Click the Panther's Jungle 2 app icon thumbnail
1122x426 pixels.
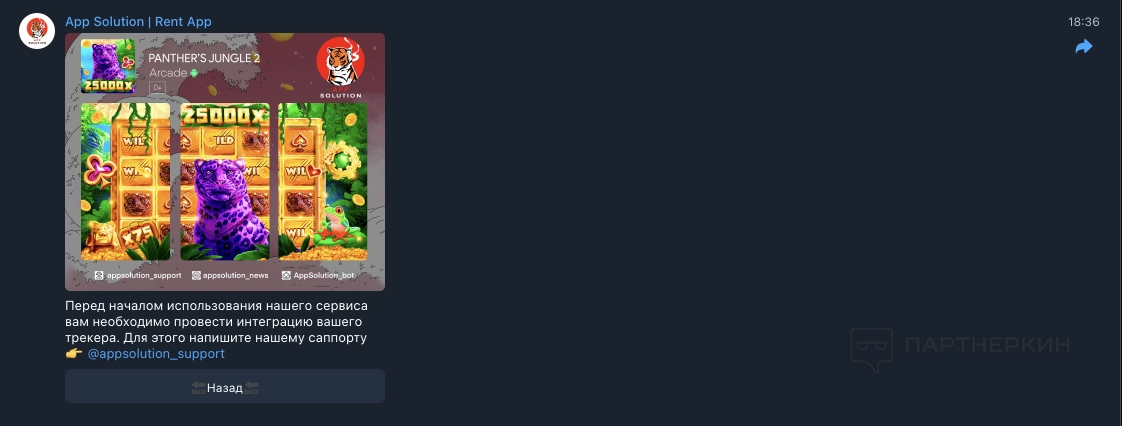pyautogui.click(x=108, y=66)
